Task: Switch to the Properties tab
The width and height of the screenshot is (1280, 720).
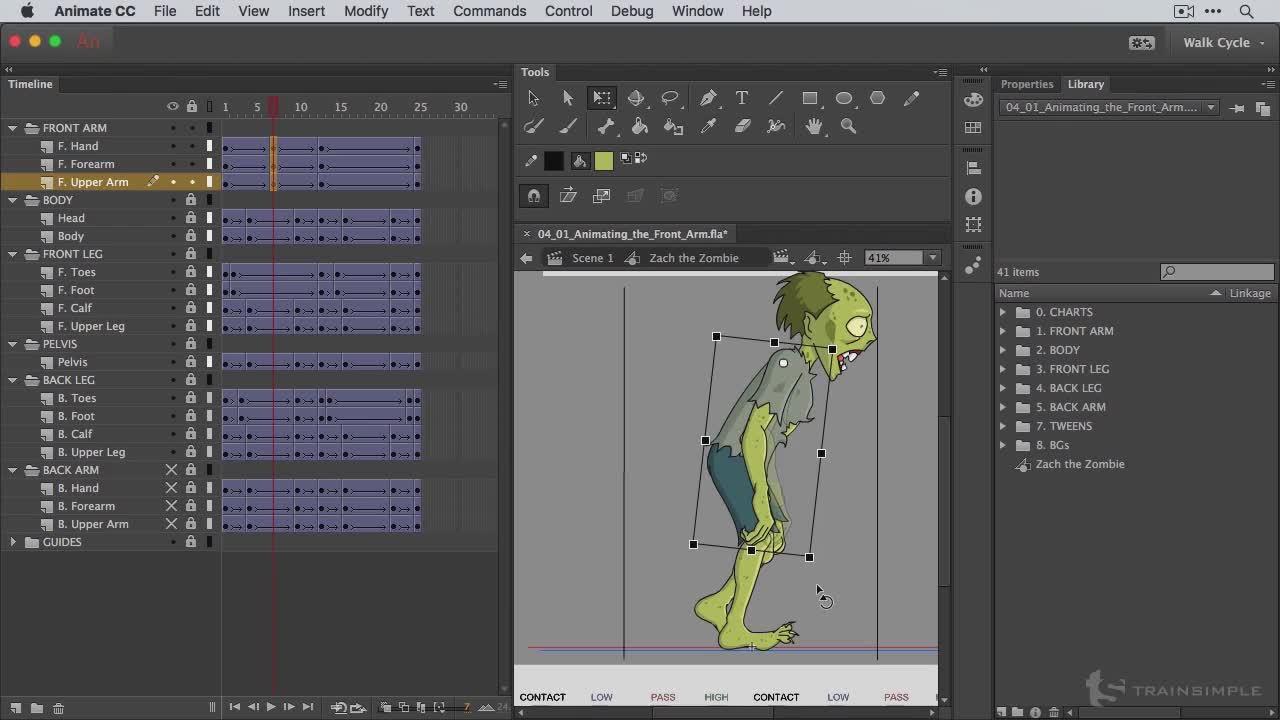Action: [1027, 84]
